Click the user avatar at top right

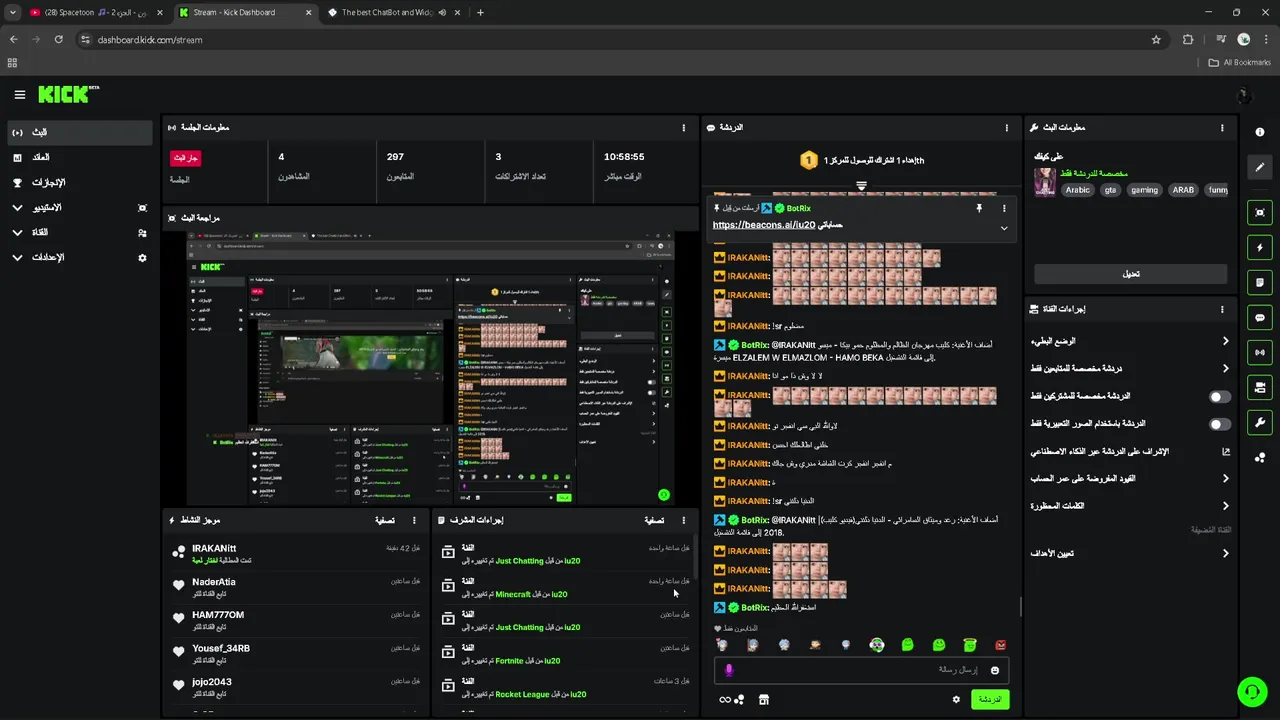point(1244,96)
